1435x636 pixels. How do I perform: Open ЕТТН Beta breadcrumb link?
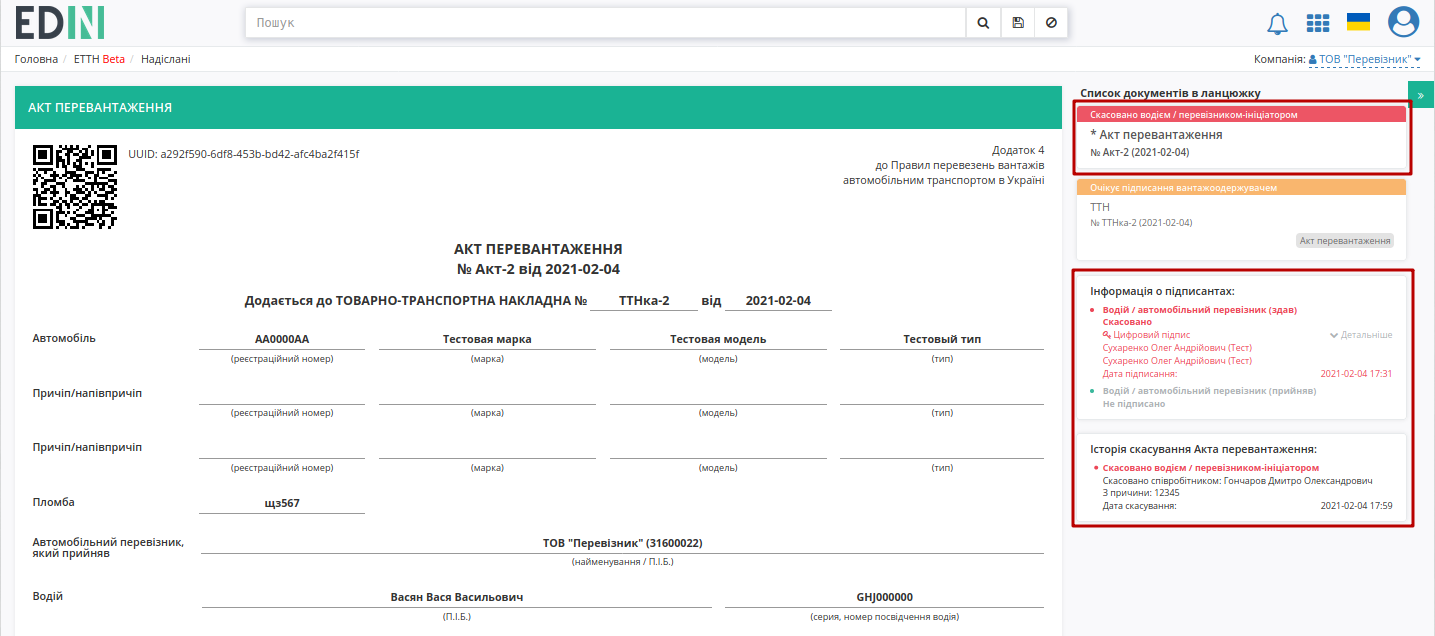coord(99,59)
